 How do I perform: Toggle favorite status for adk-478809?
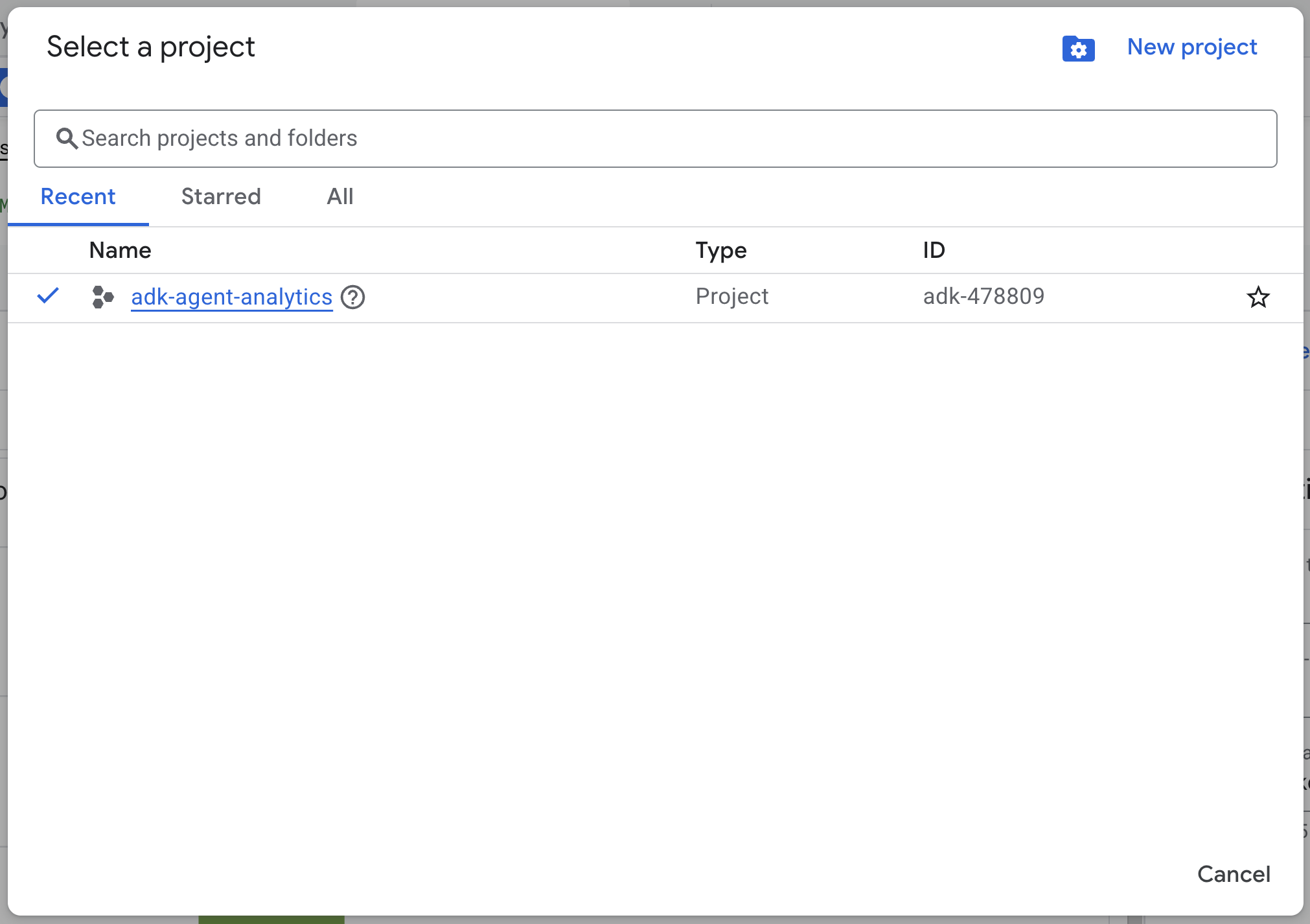tap(1258, 297)
